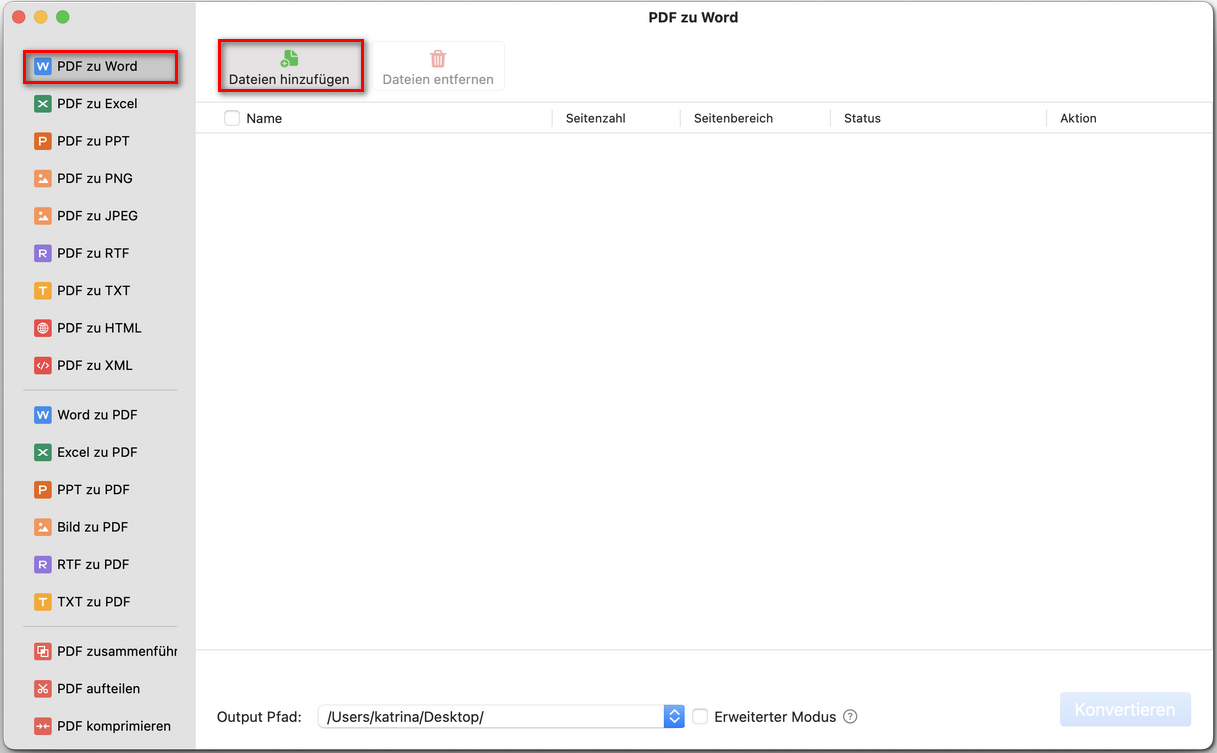Open the Output Pfad dropdown
The height and width of the screenshot is (753, 1217).
click(674, 716)
